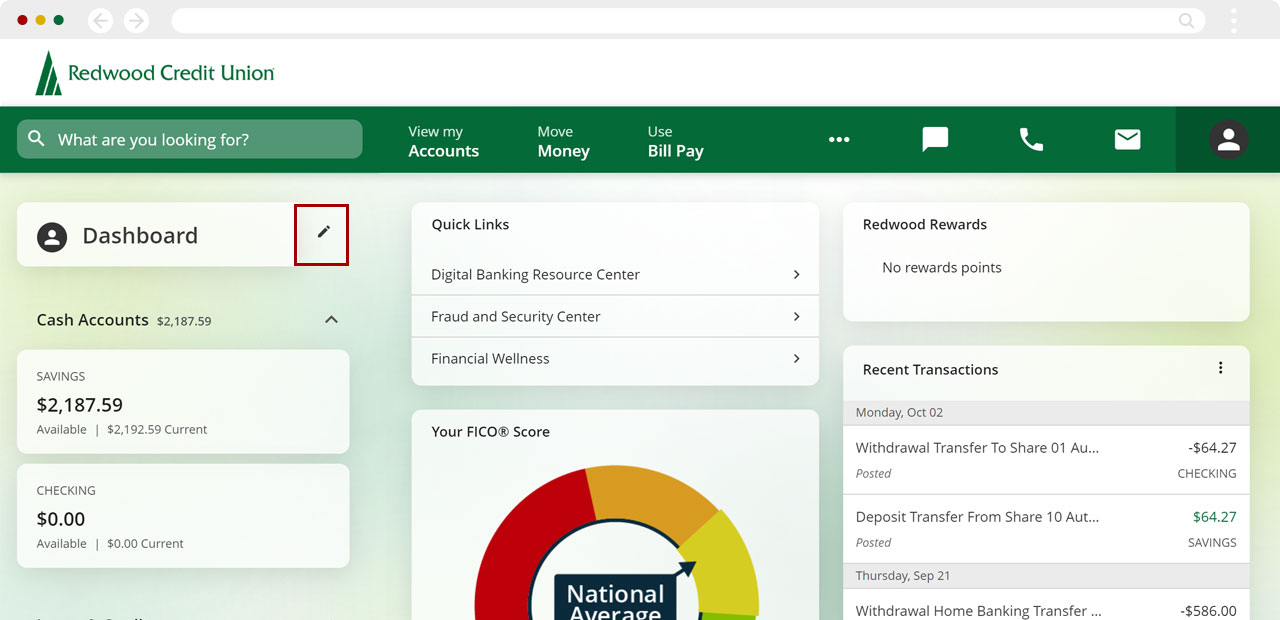This screenshot has height=620, width=1280.
Task: Click the browser address bar
Action: (x=688, y=20)
